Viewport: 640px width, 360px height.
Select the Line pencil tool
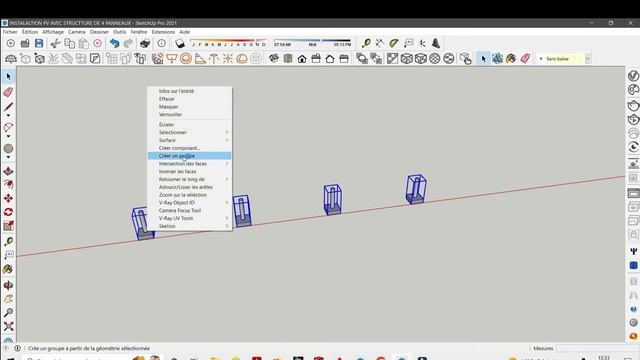click(x=9, y=107)
